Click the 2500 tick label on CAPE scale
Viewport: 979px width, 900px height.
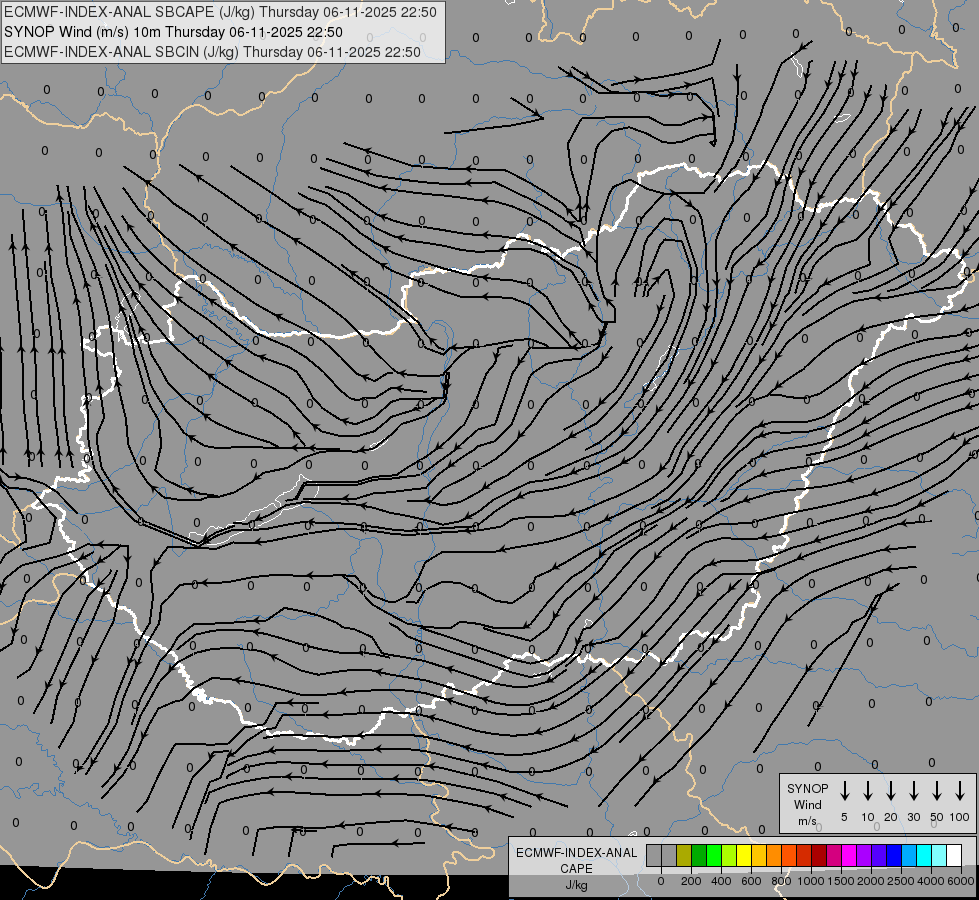900,881
